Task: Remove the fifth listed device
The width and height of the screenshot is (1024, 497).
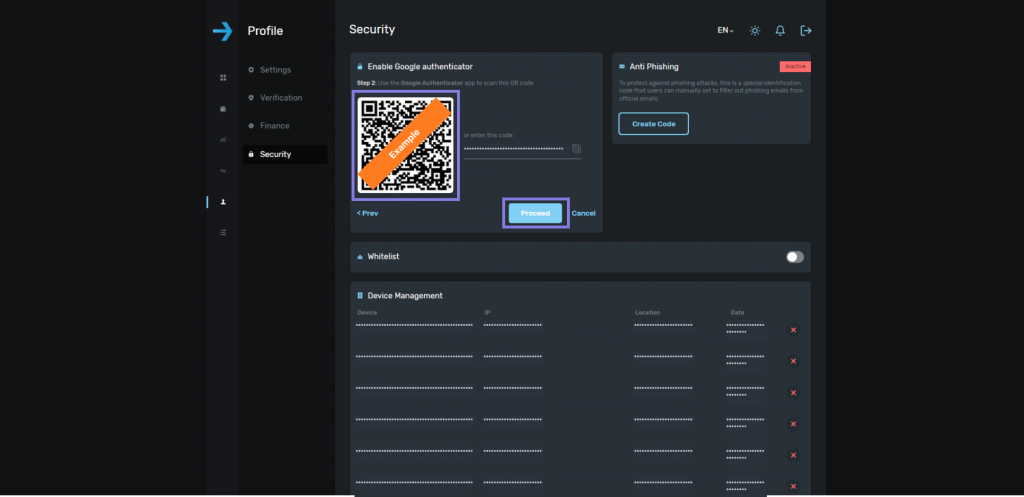Action: tap(793, 455)
